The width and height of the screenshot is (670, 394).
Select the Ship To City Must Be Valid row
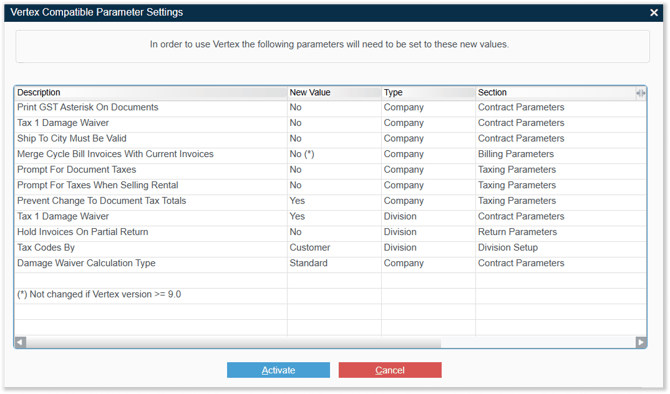tap(330, 138)
